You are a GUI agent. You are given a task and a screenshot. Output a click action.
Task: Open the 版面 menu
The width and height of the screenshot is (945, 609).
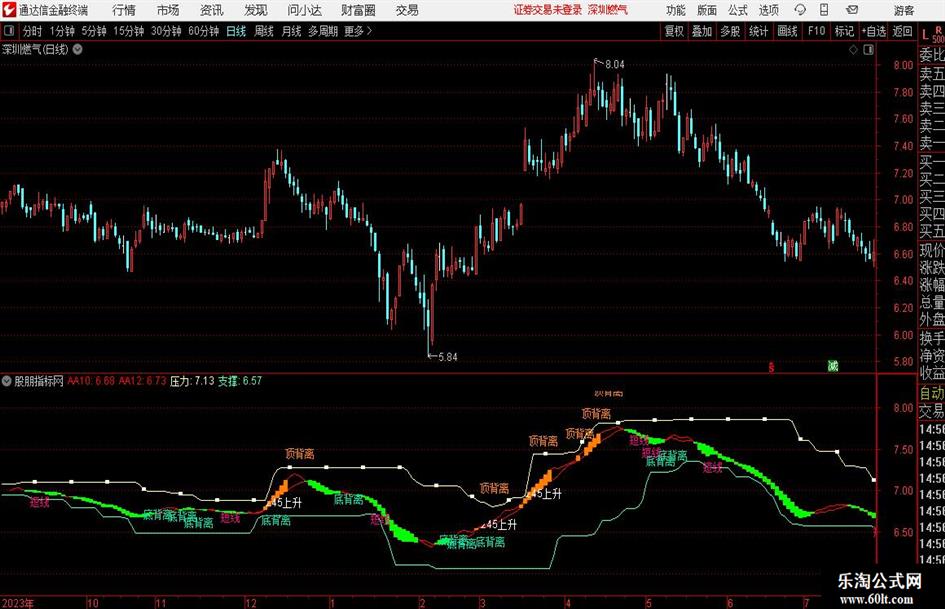[707, 10]
